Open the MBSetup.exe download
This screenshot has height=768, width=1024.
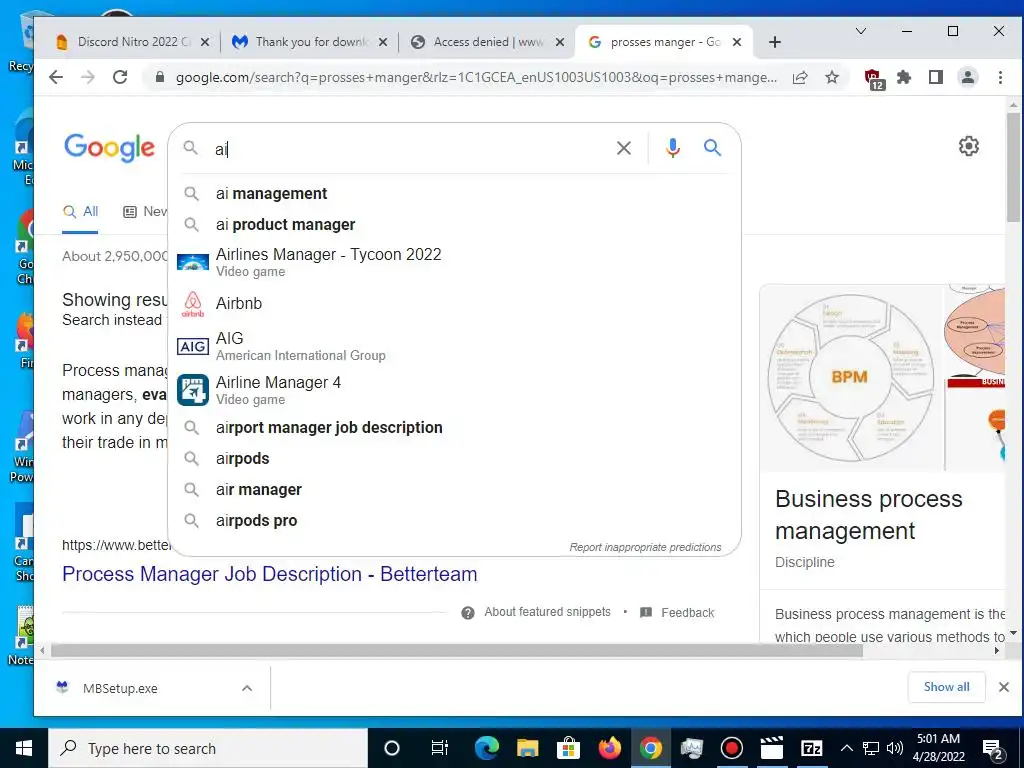(x=120, y=688)
